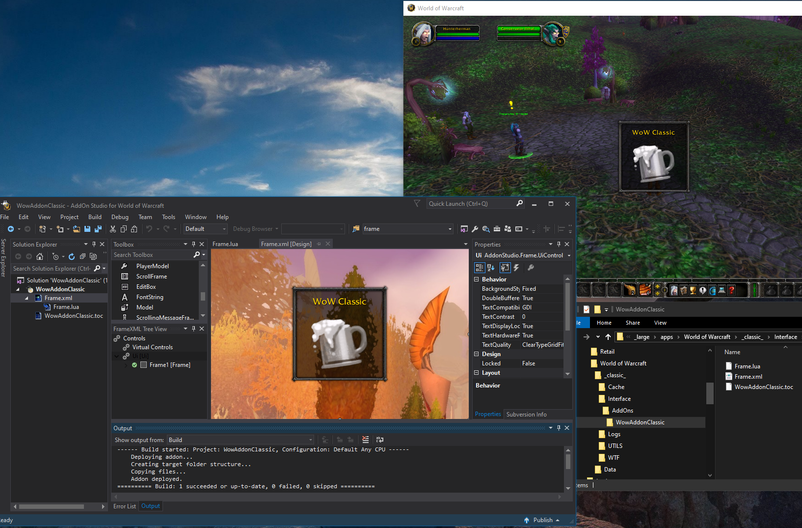
Task: Open the View tab in File Explorer
Action: pyautogui.click(x=660, y=323)
